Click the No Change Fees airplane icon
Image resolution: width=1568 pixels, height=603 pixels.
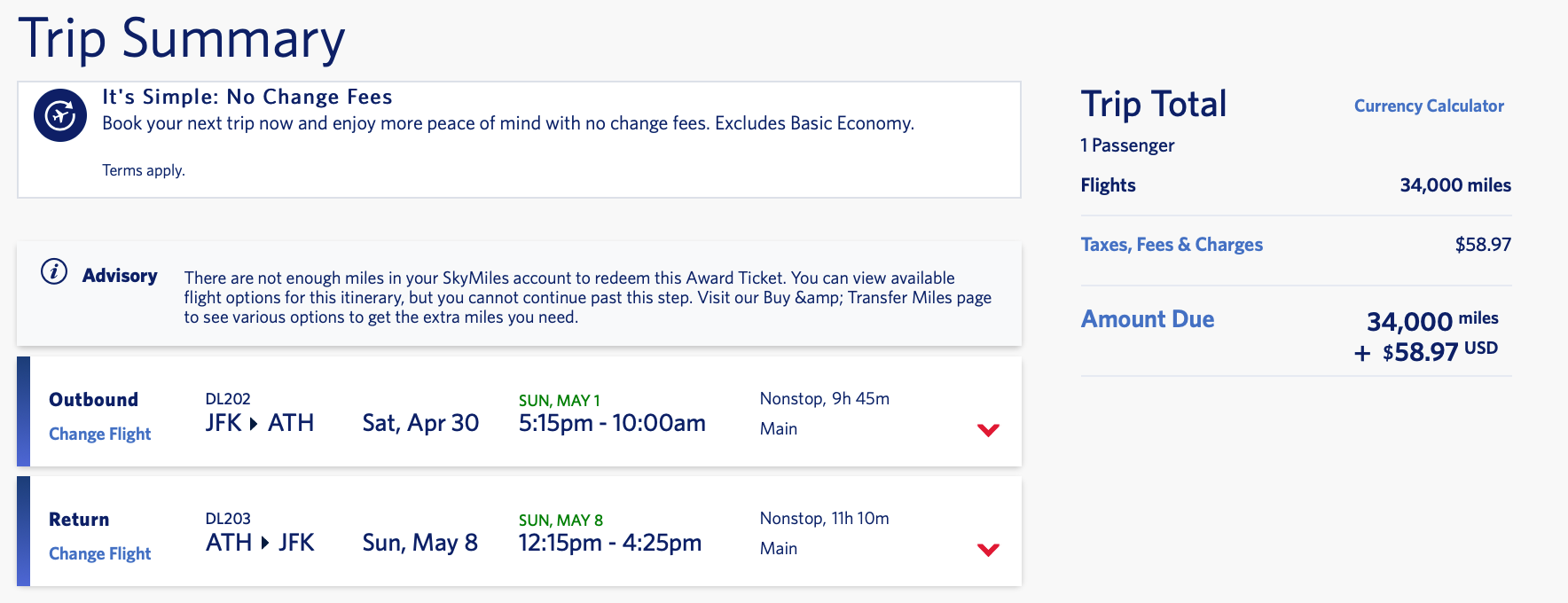pyautogui.click(x=60, y=115)
